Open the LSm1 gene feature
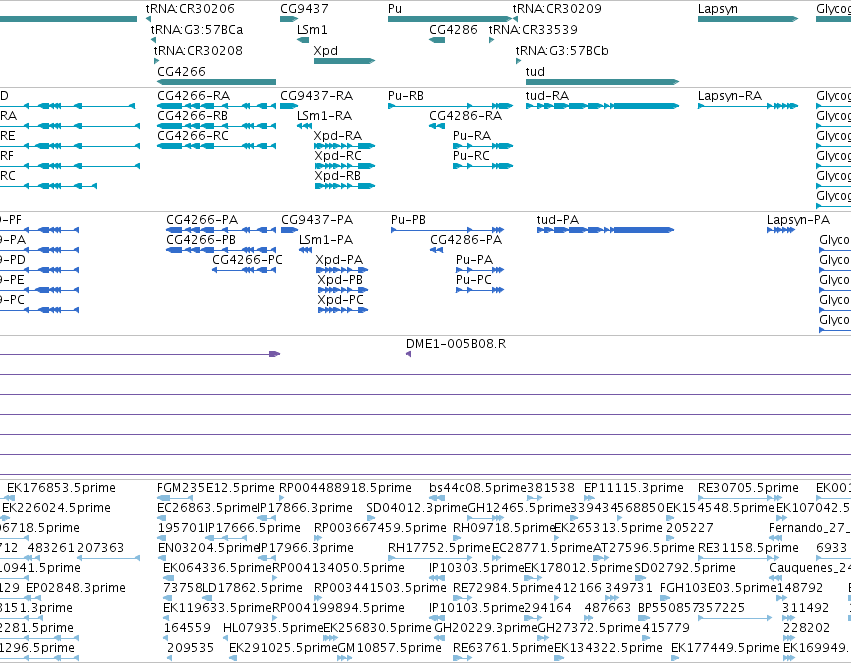The height and width of the screenshot is (663, 851). (303, 40)
